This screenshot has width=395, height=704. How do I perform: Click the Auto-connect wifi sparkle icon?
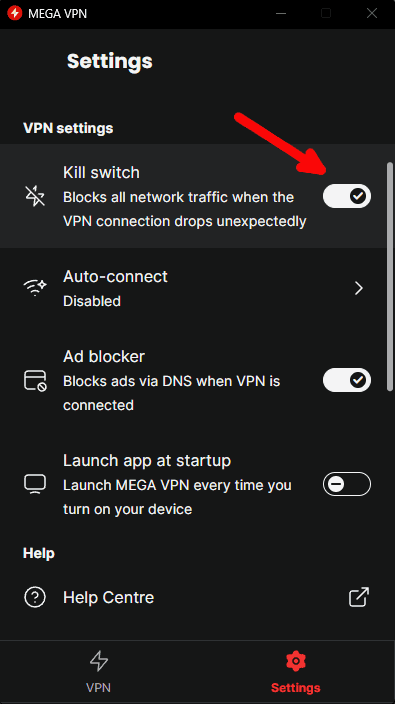(35, 288)
